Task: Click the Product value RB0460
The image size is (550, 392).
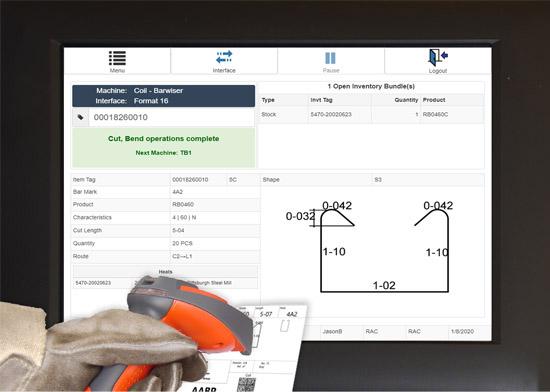Action: (x=183, y=204)
